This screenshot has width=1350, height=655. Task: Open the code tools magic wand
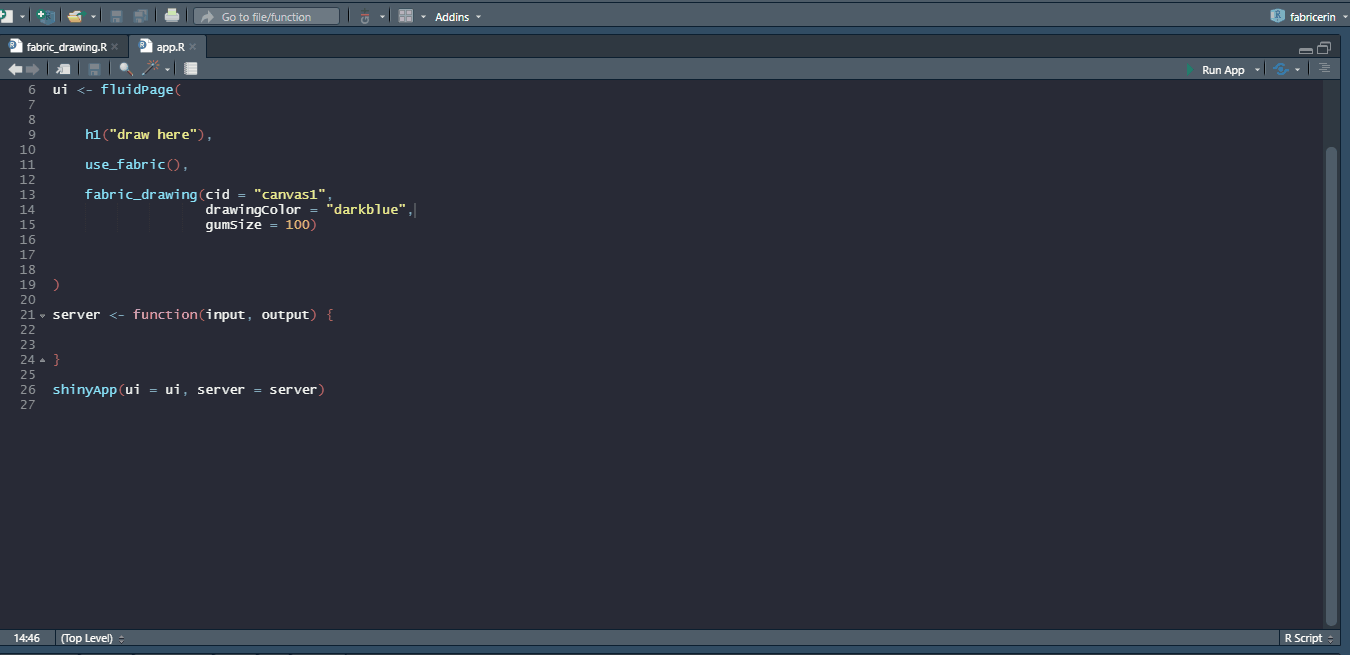point(152,69)
